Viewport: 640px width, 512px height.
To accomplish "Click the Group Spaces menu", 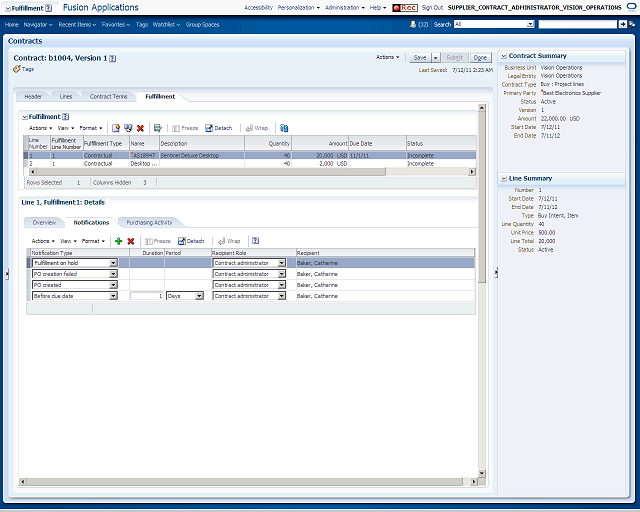I will [x=202, y=25].
